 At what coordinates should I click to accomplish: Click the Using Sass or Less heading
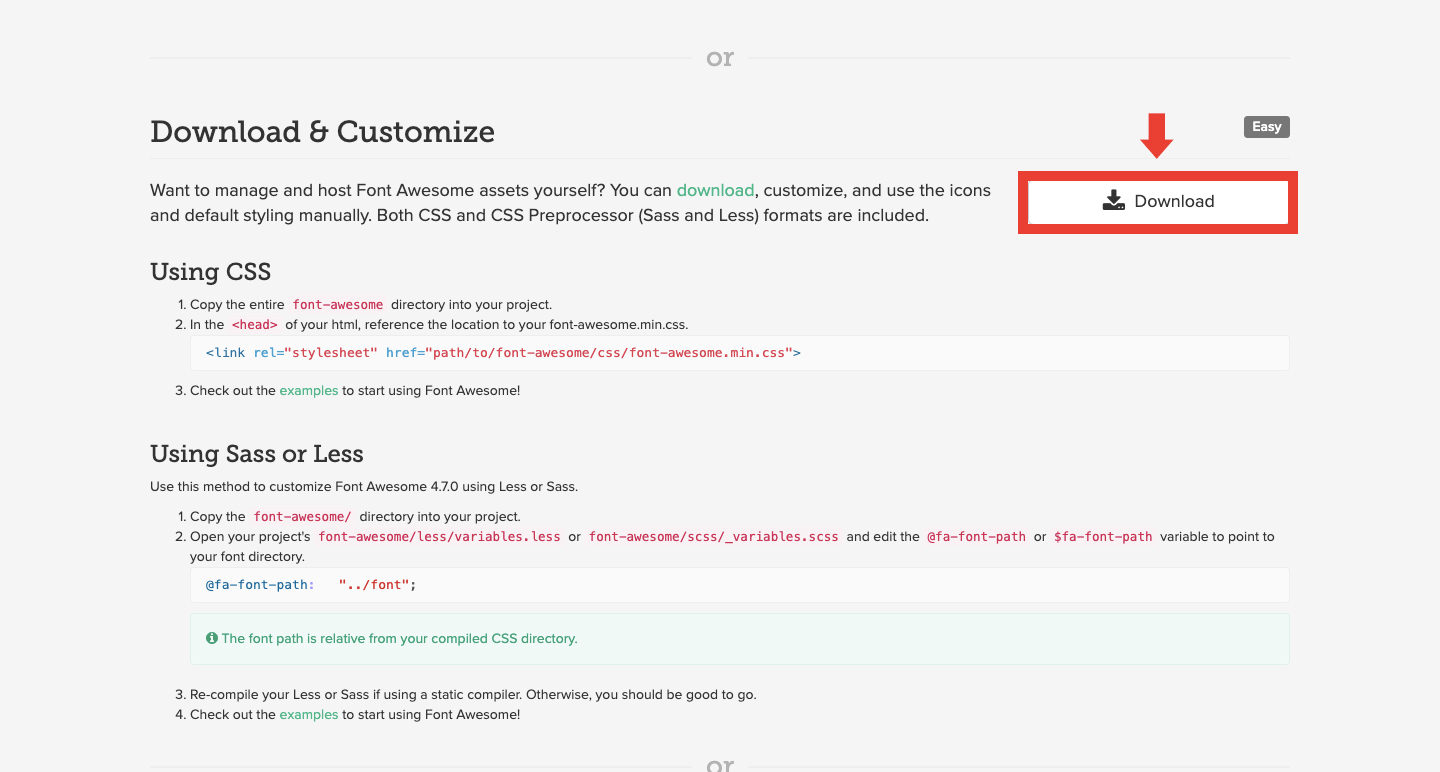pos(257,454)
